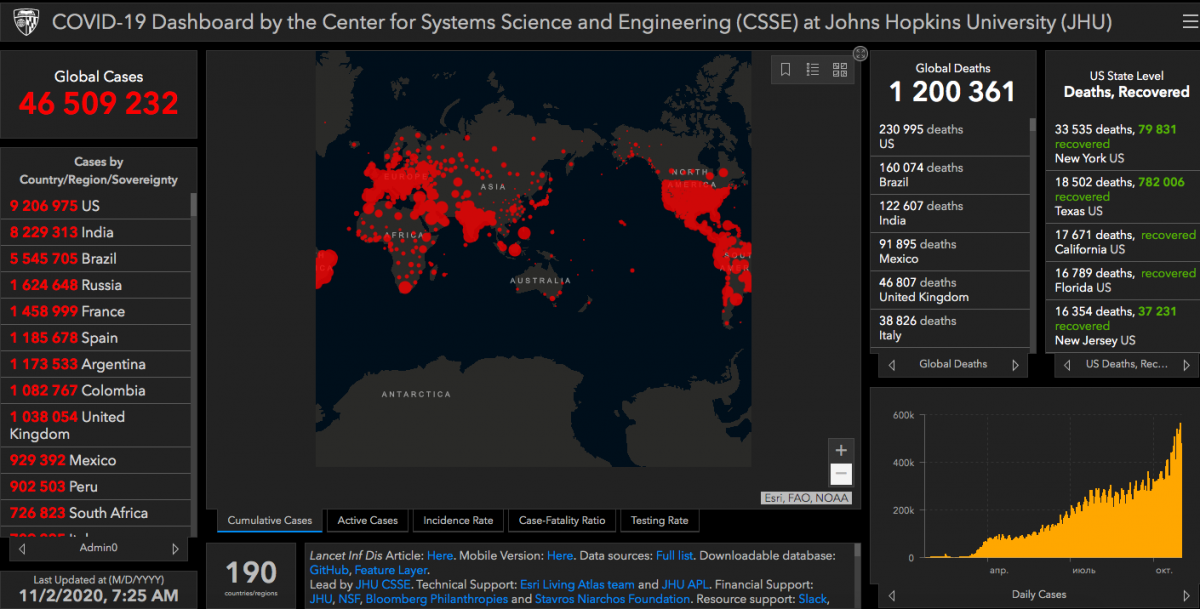Open the hamburger menu in the header

(1188, 21)
